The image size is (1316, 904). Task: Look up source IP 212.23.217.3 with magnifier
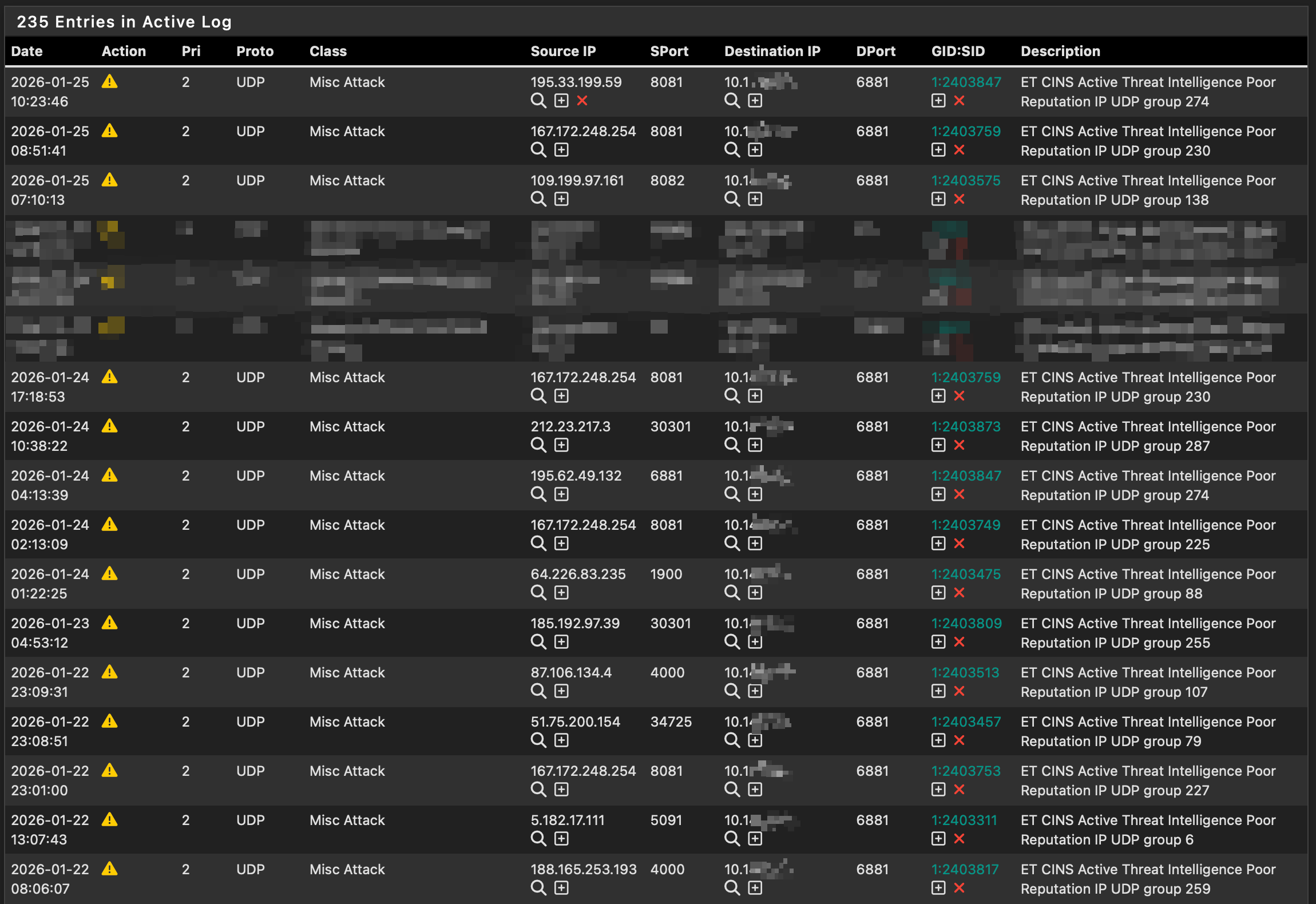pyautogui.click(x=538, y=445)
